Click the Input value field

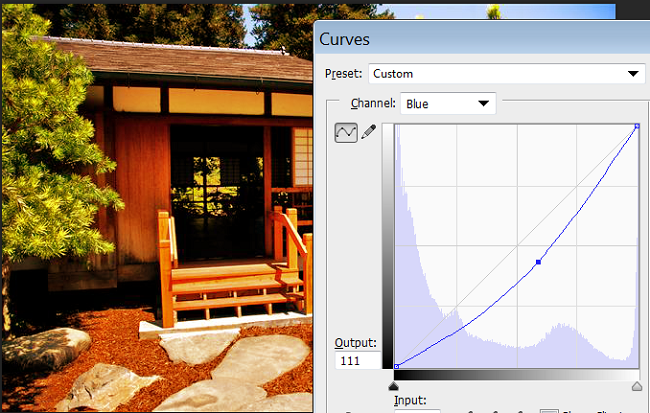(417, 411)
